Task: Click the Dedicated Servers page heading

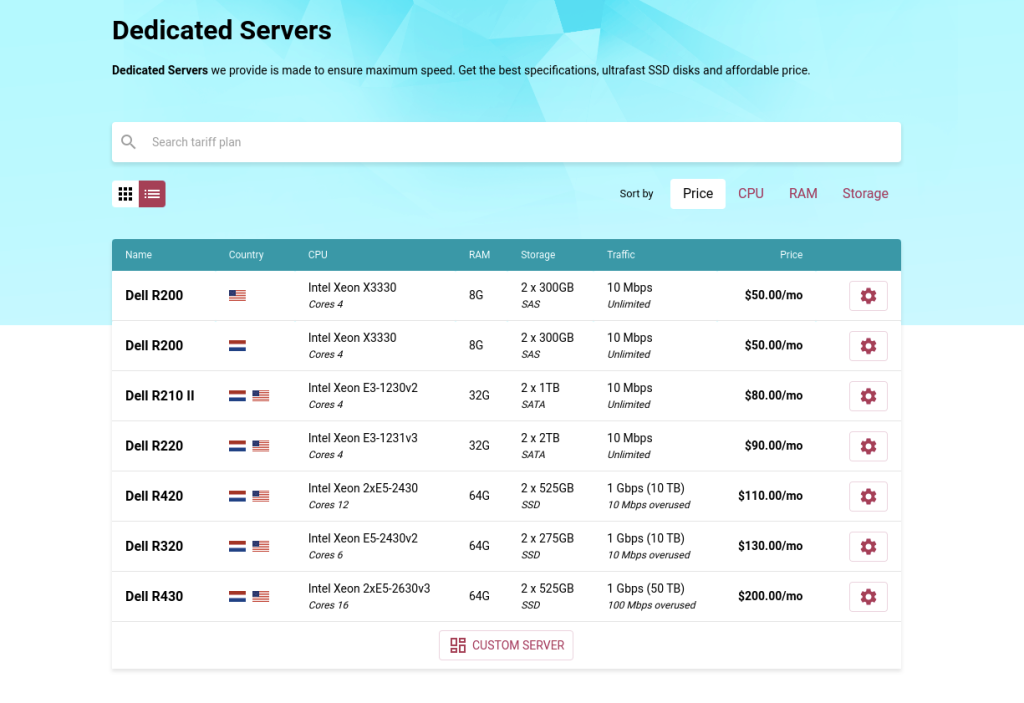Action: pyautogui.click(x=221, y=30)
